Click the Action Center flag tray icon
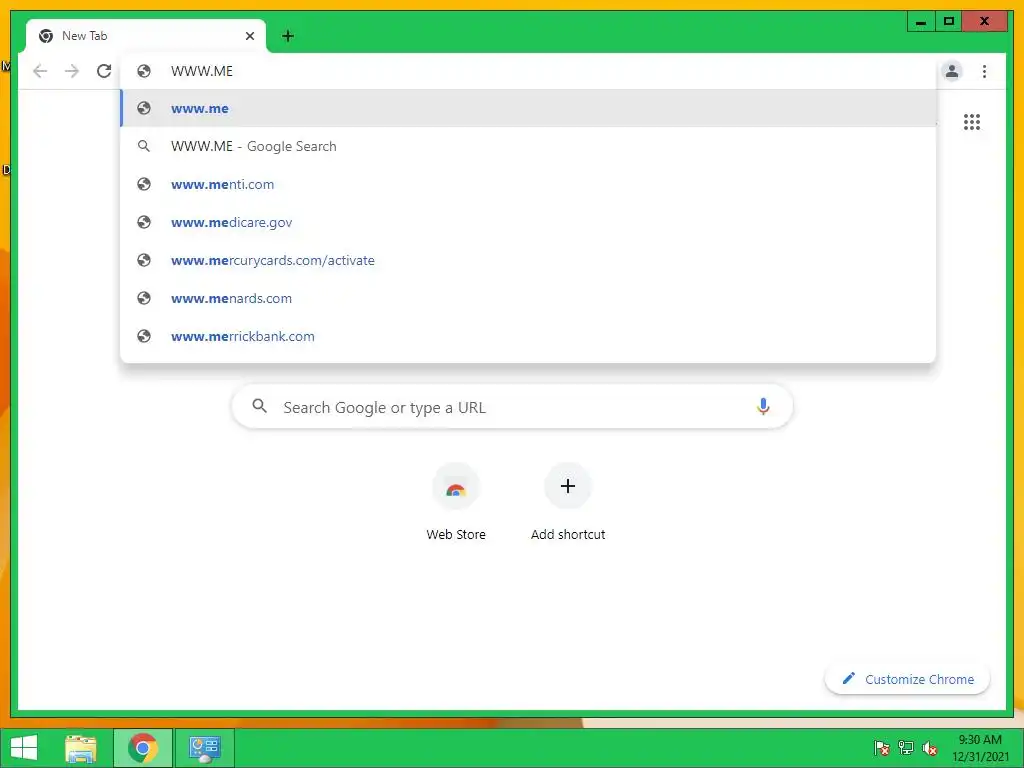This screenshot has height=768, width=1024. pyautogui.click(x=882, y=748)
